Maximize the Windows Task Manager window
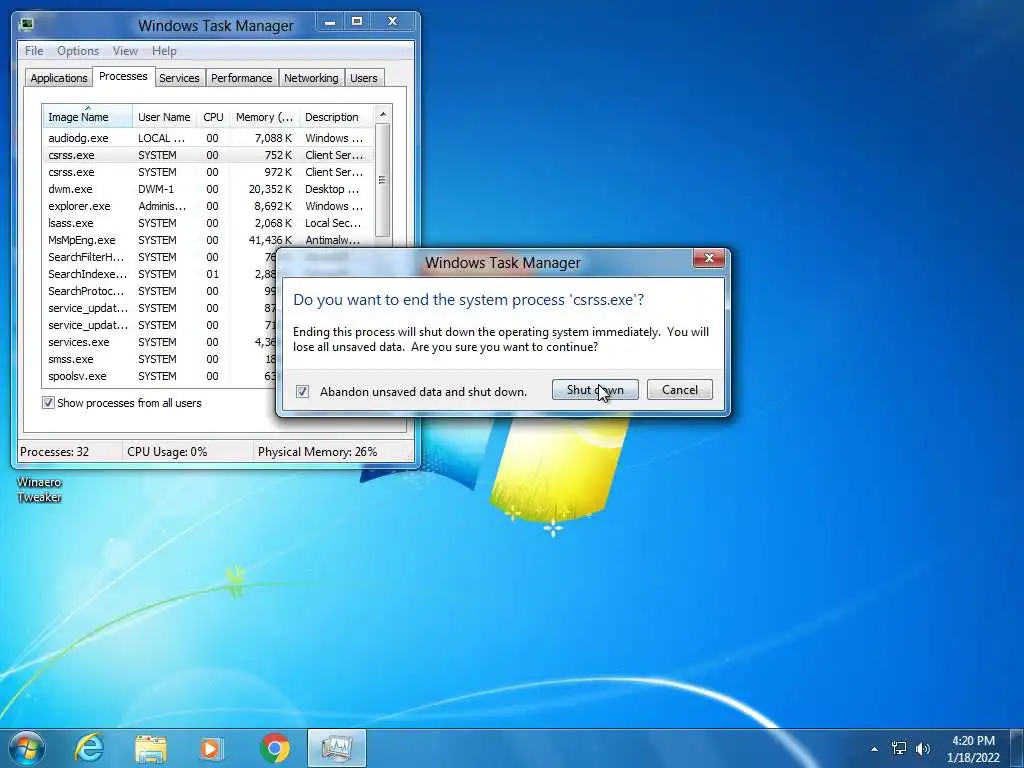1024x768 pixels. (357, 22)
